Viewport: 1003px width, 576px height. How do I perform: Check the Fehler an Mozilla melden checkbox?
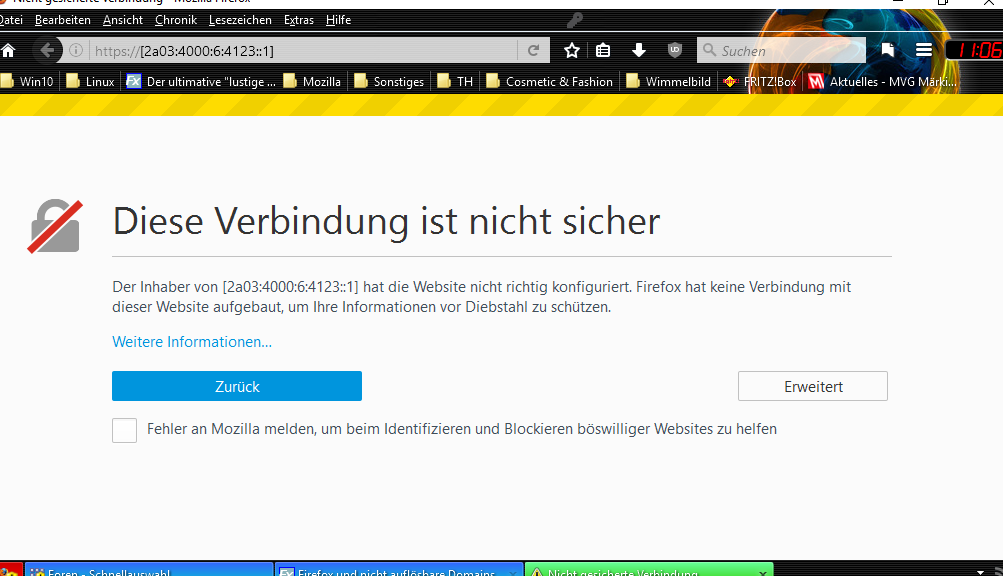coord(124,430)
